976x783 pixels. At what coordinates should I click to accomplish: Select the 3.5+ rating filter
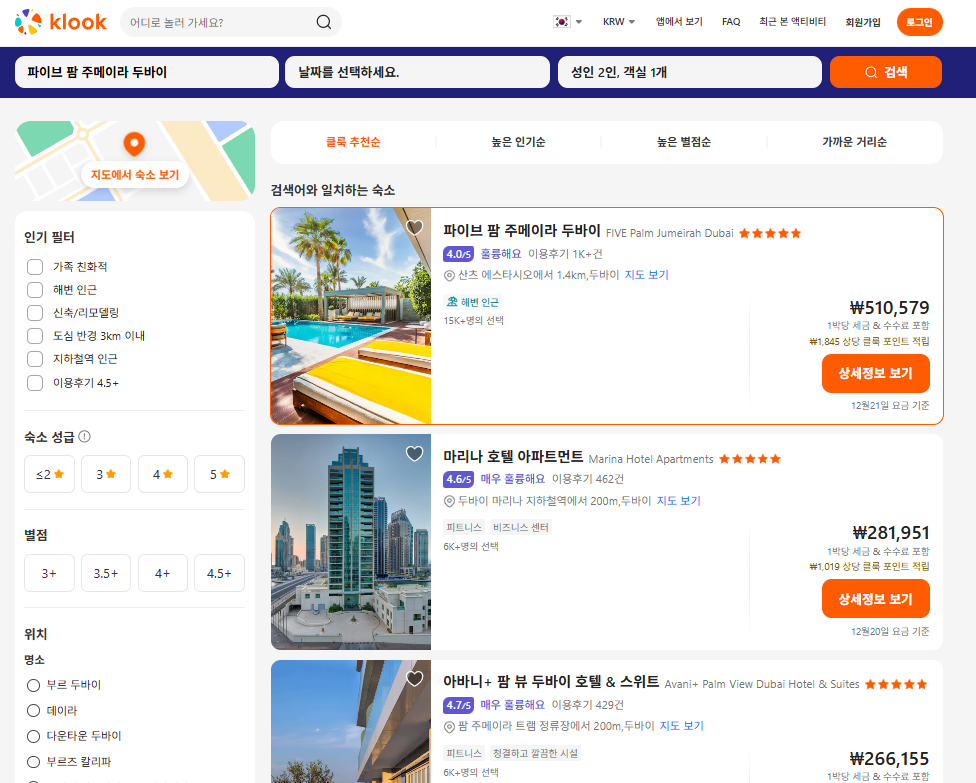click(x=106, y=573)
